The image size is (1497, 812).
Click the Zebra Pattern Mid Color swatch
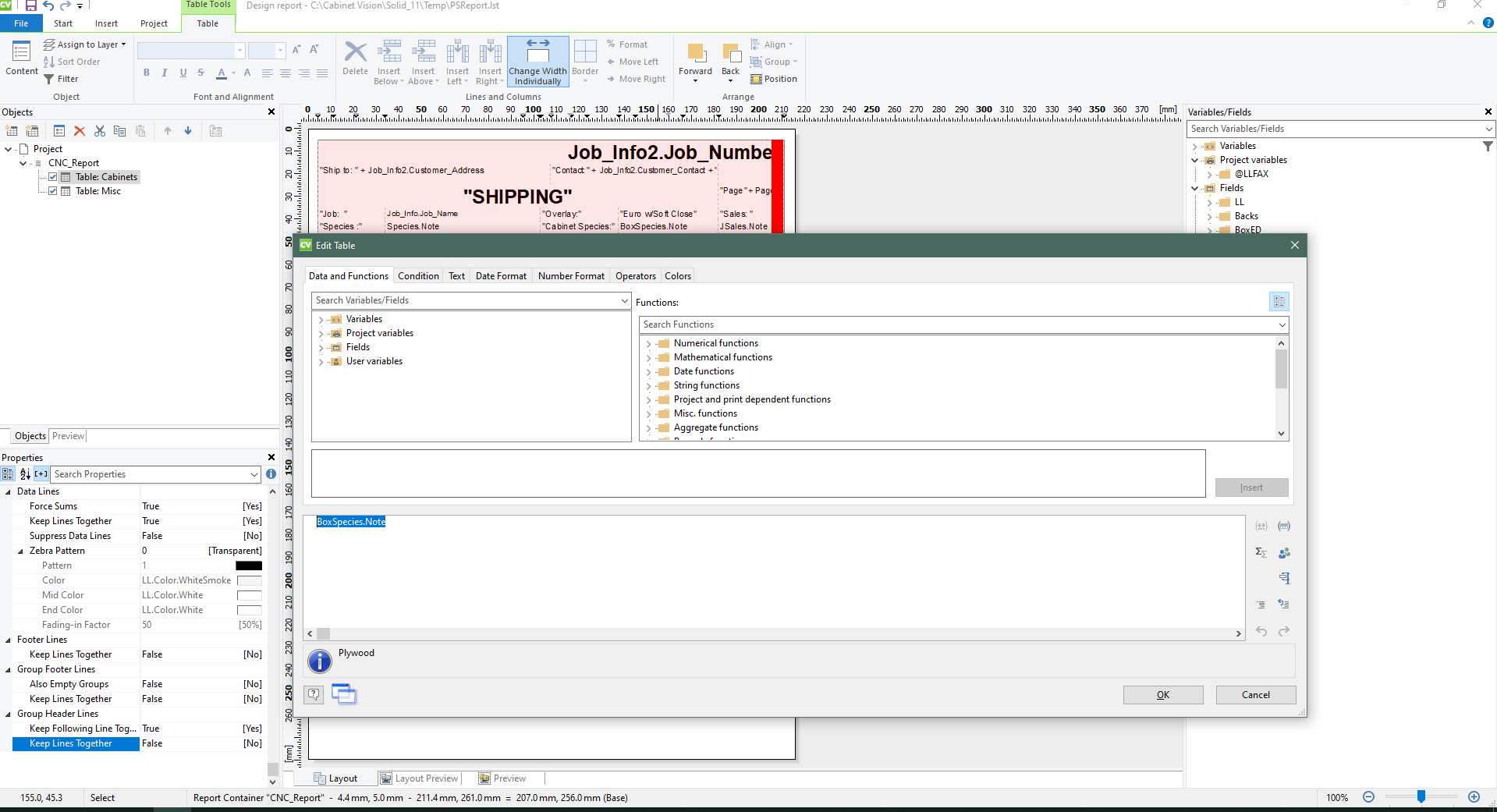click(249, 595)
